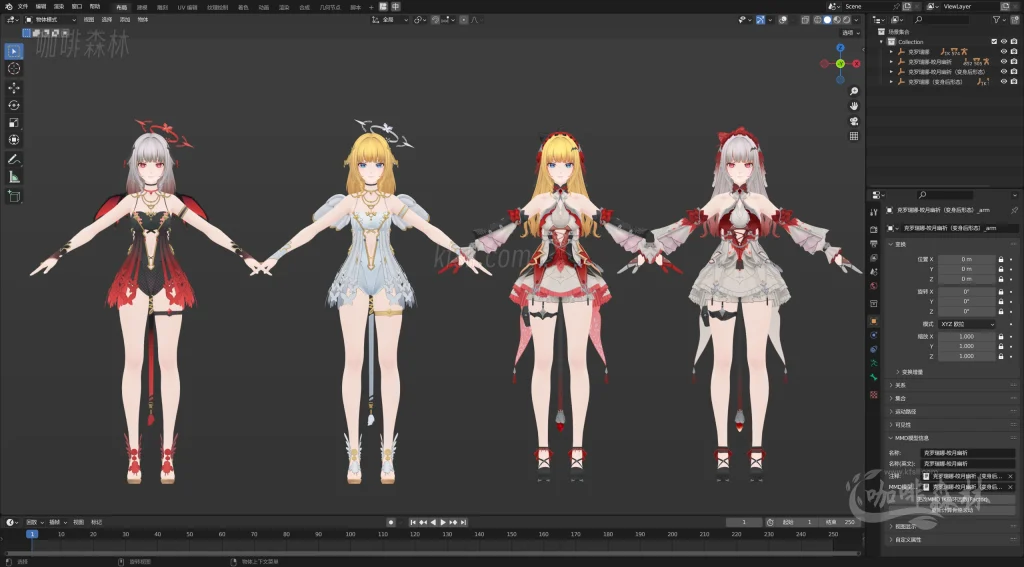Expand first armature in outliner
The image size is (1024, 567).
[x=891, y=52]
